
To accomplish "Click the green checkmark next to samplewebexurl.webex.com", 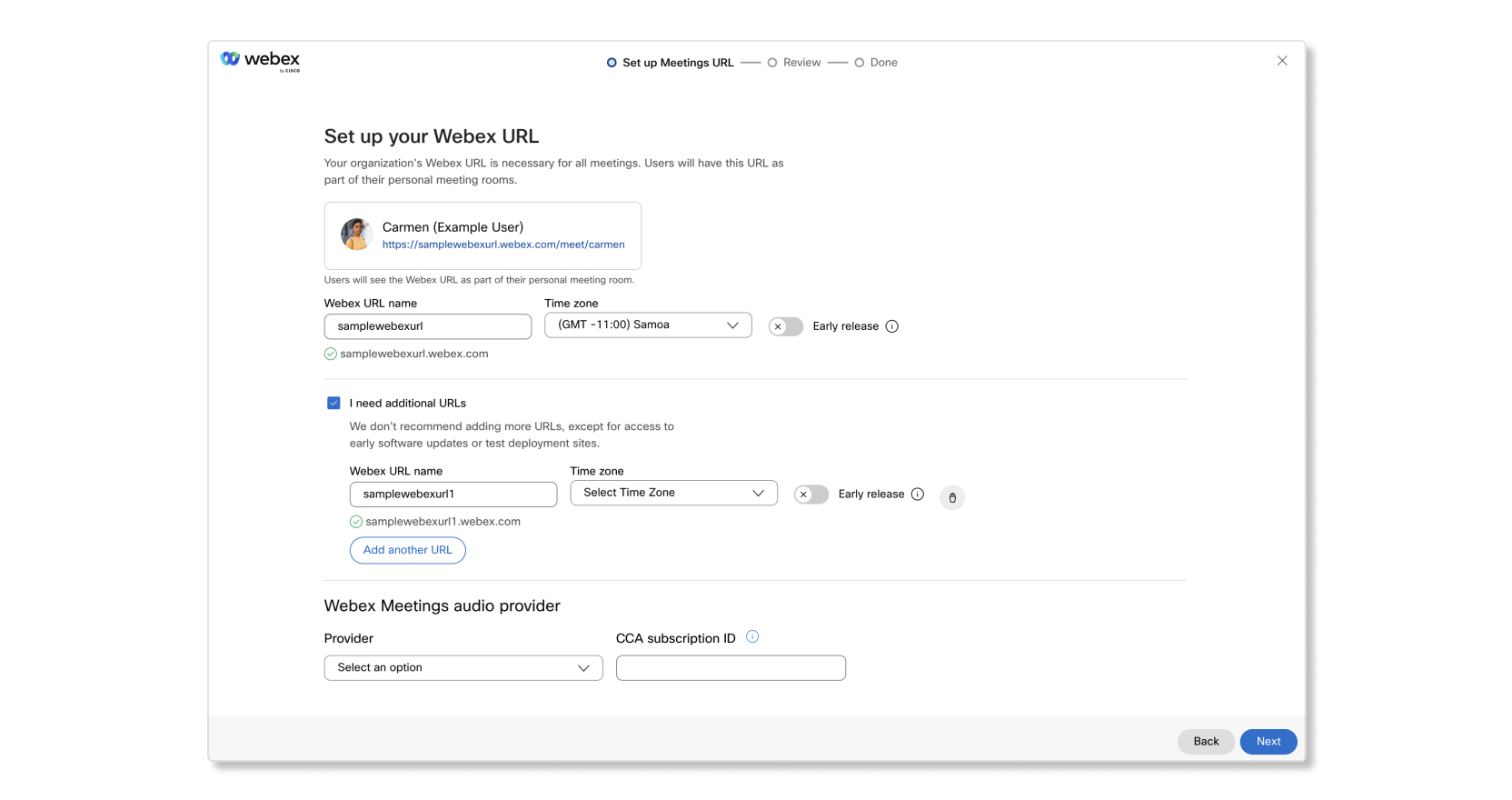I will click(x=331, y=354).
